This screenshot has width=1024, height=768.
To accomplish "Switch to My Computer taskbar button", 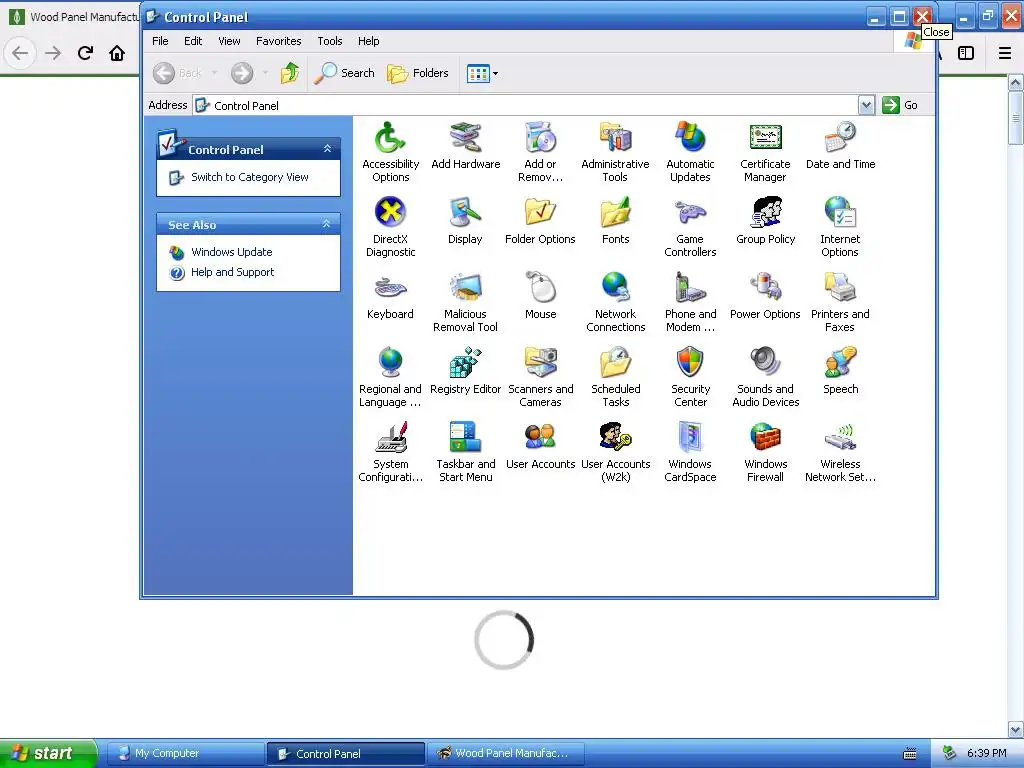I will pos(185,754).
